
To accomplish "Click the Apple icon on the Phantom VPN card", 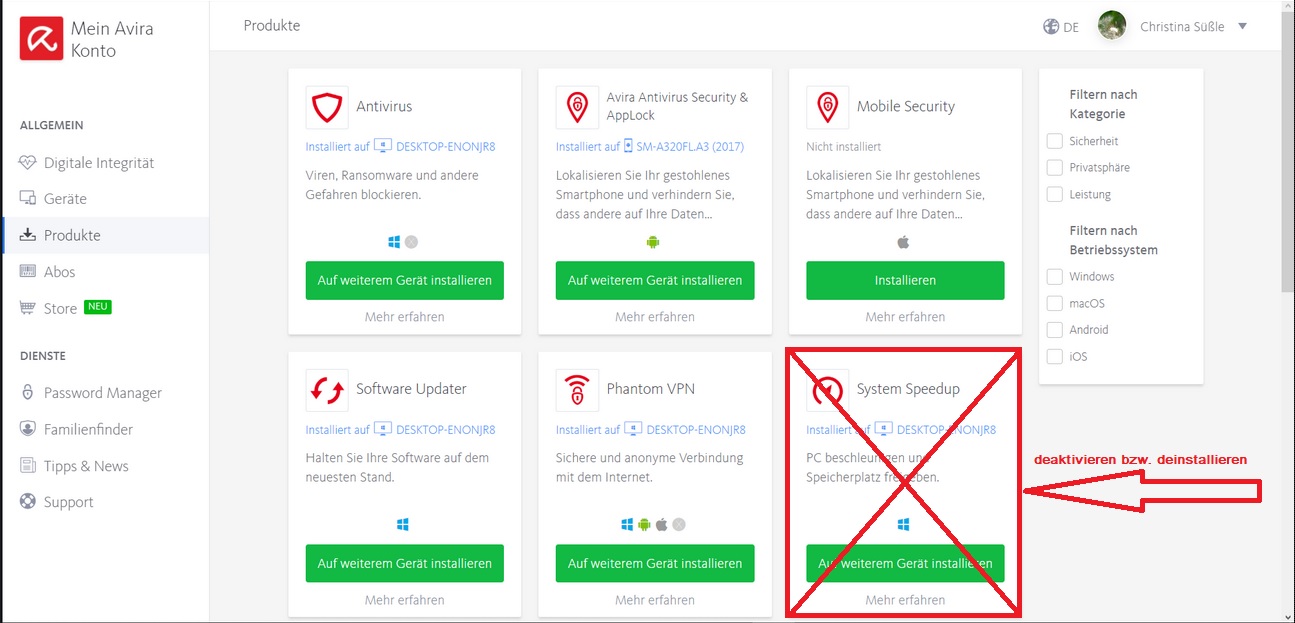I will point(661,524).
